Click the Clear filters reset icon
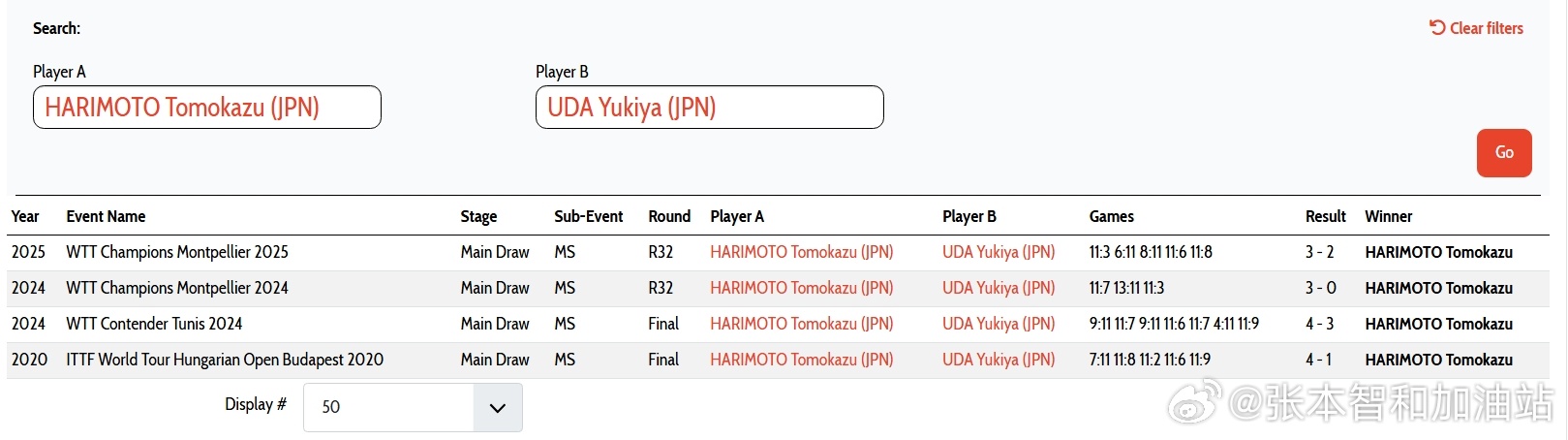Image resolution: width=1568 pixels, height=440 pixels. tap(1437, 28)
